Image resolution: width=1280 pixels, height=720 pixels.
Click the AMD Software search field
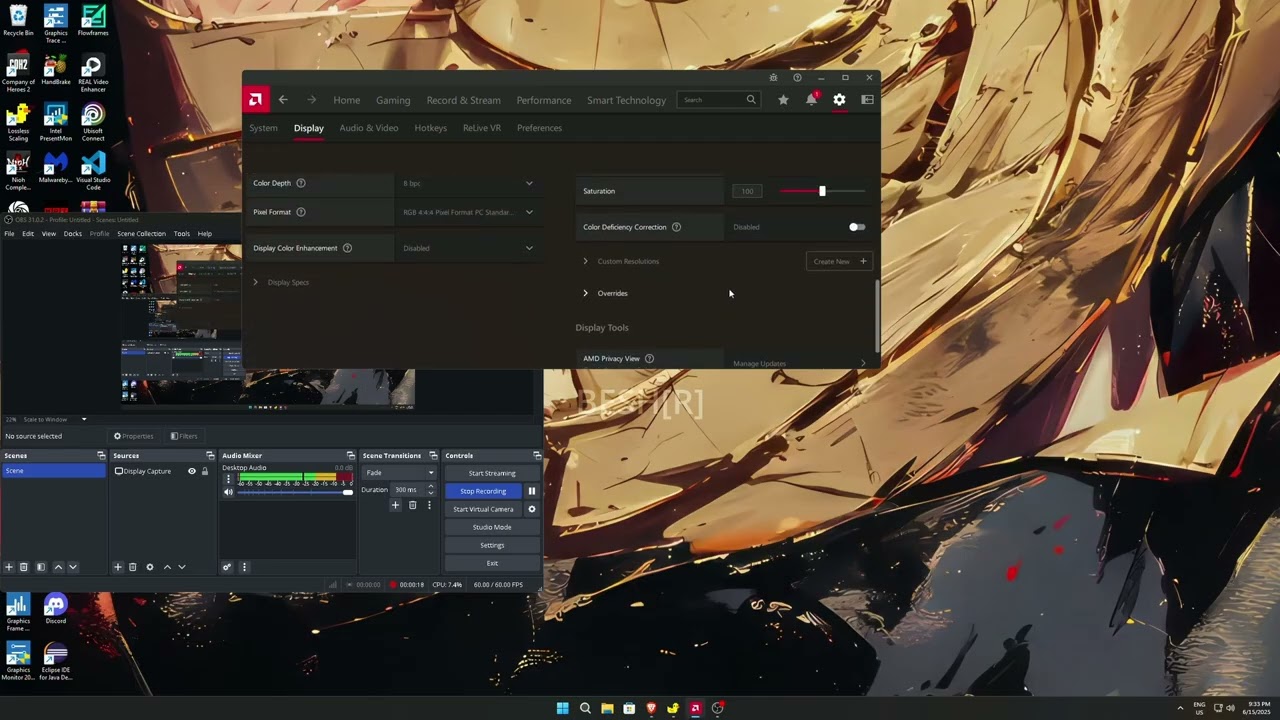click(718, 100)
